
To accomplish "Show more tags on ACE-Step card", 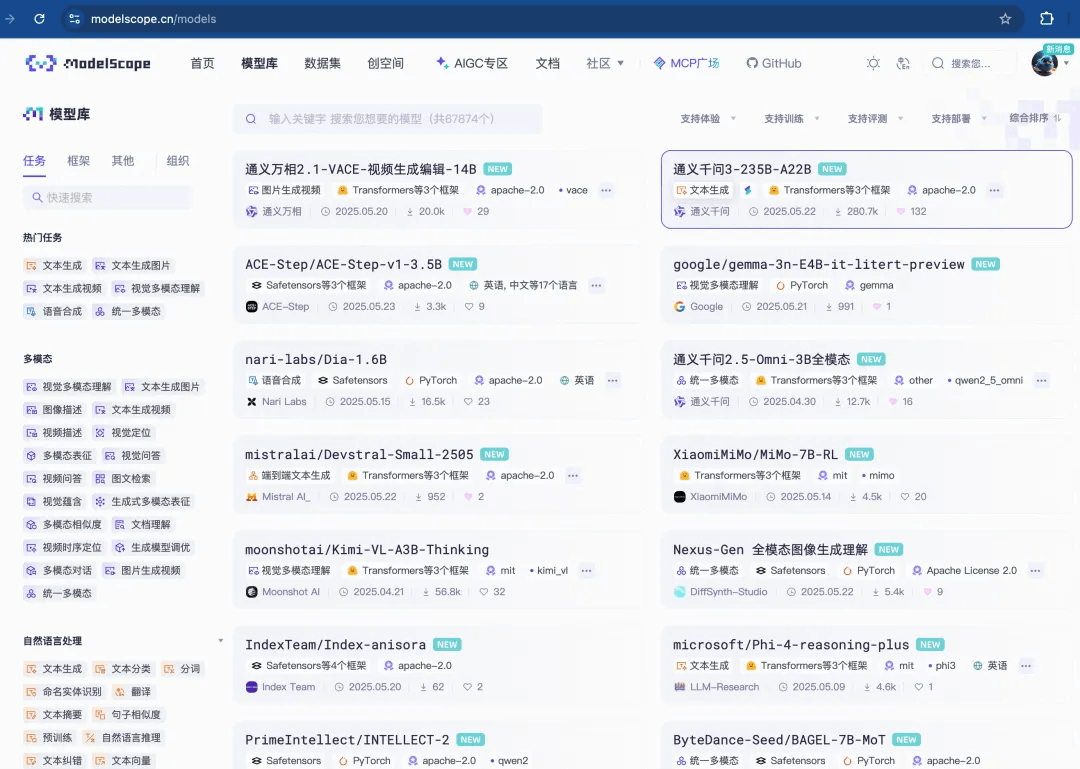I will click(596, 285).
